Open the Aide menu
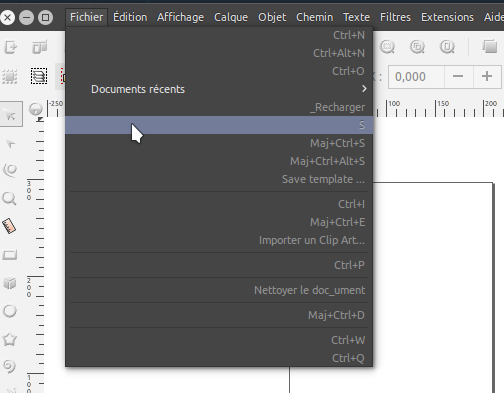The width and height of the screenshot is (504, 393). click(x=494, y=17)
